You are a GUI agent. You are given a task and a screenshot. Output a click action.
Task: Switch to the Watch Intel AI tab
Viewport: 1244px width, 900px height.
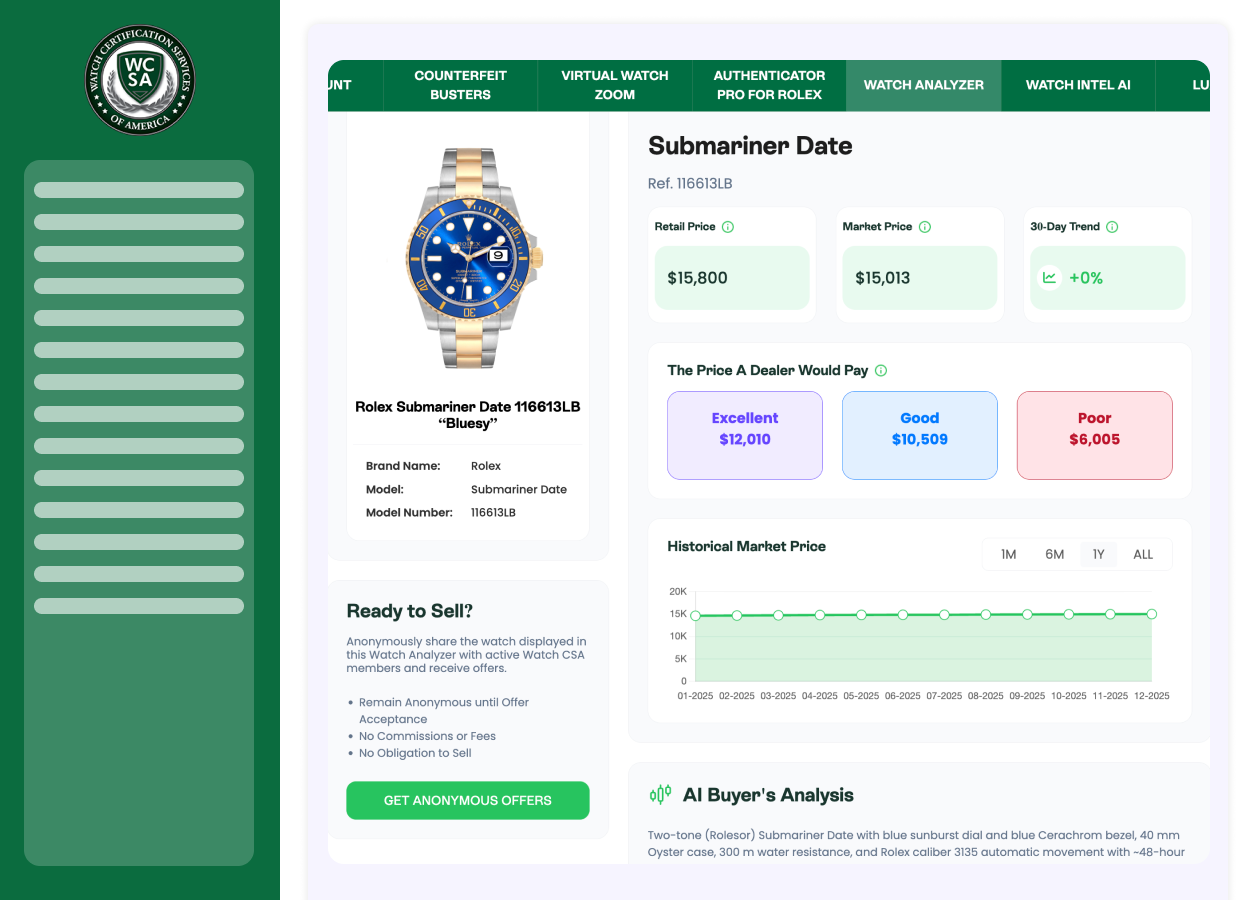click(x=1078, y=85)
